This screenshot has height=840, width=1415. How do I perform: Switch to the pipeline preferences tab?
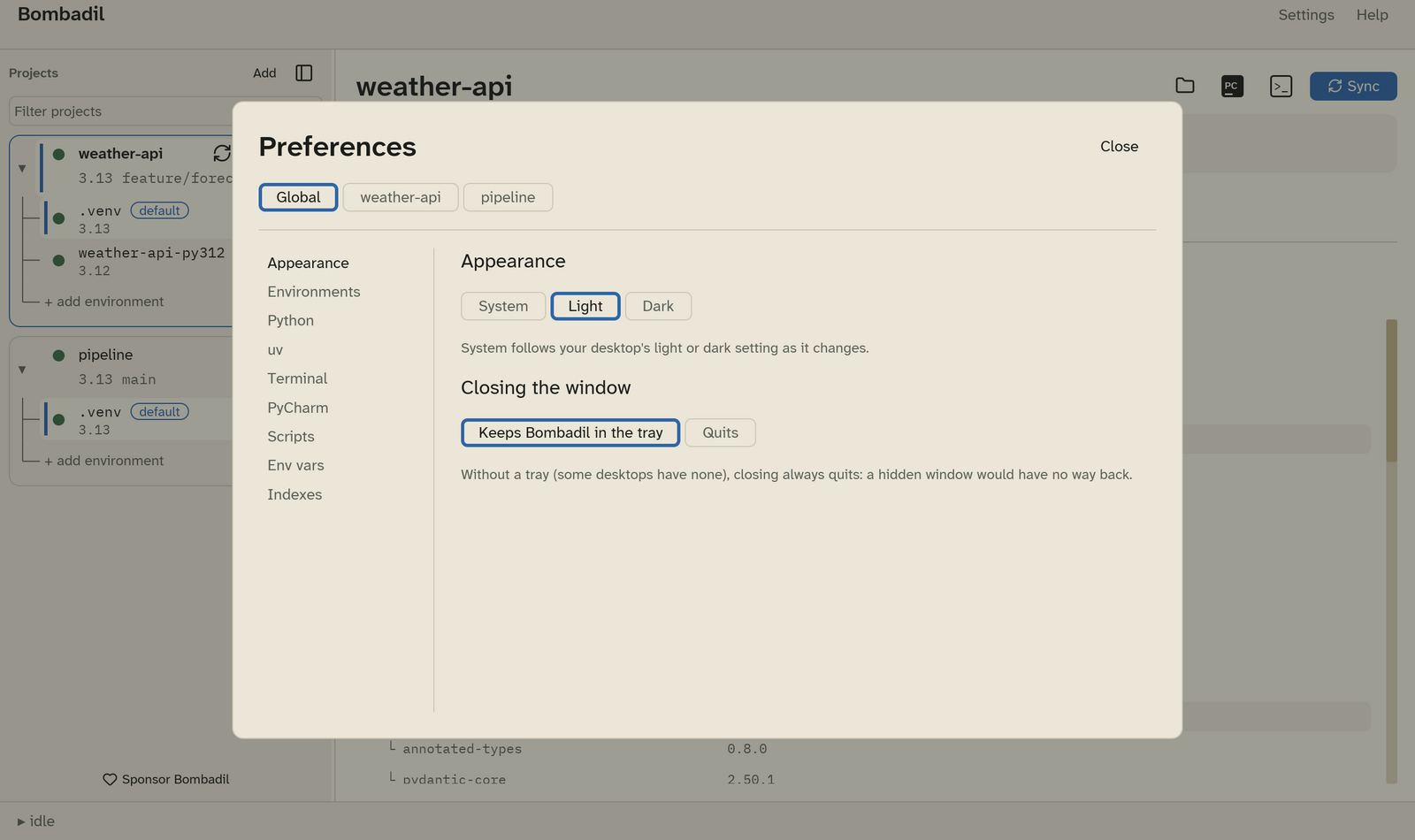(508, 197)
